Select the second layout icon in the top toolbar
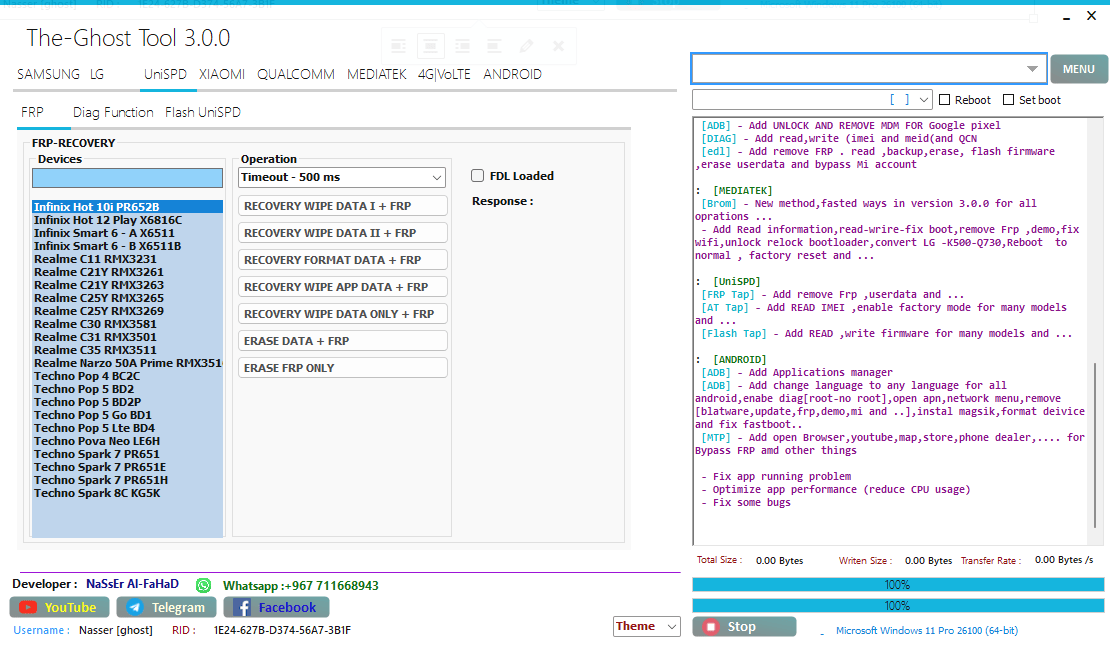1110x645 pixels. tap(430, 45)
